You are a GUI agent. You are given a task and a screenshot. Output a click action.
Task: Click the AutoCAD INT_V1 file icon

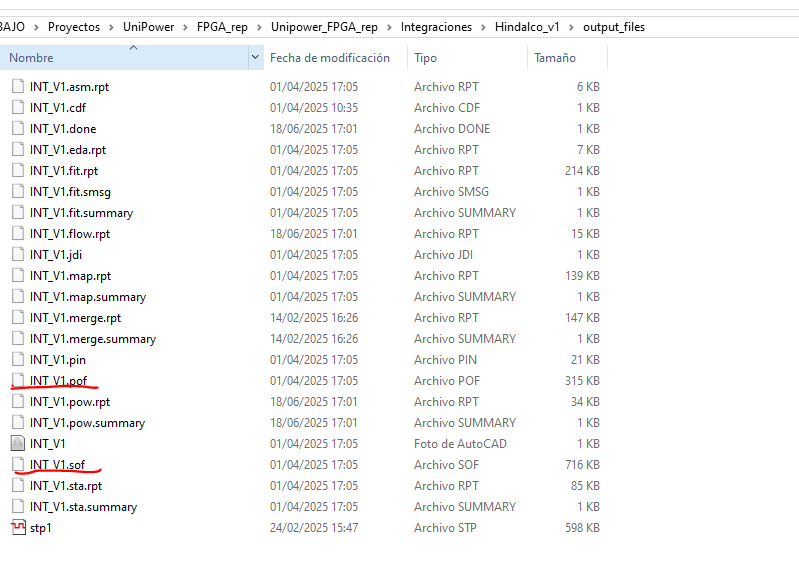click(18, 443)
